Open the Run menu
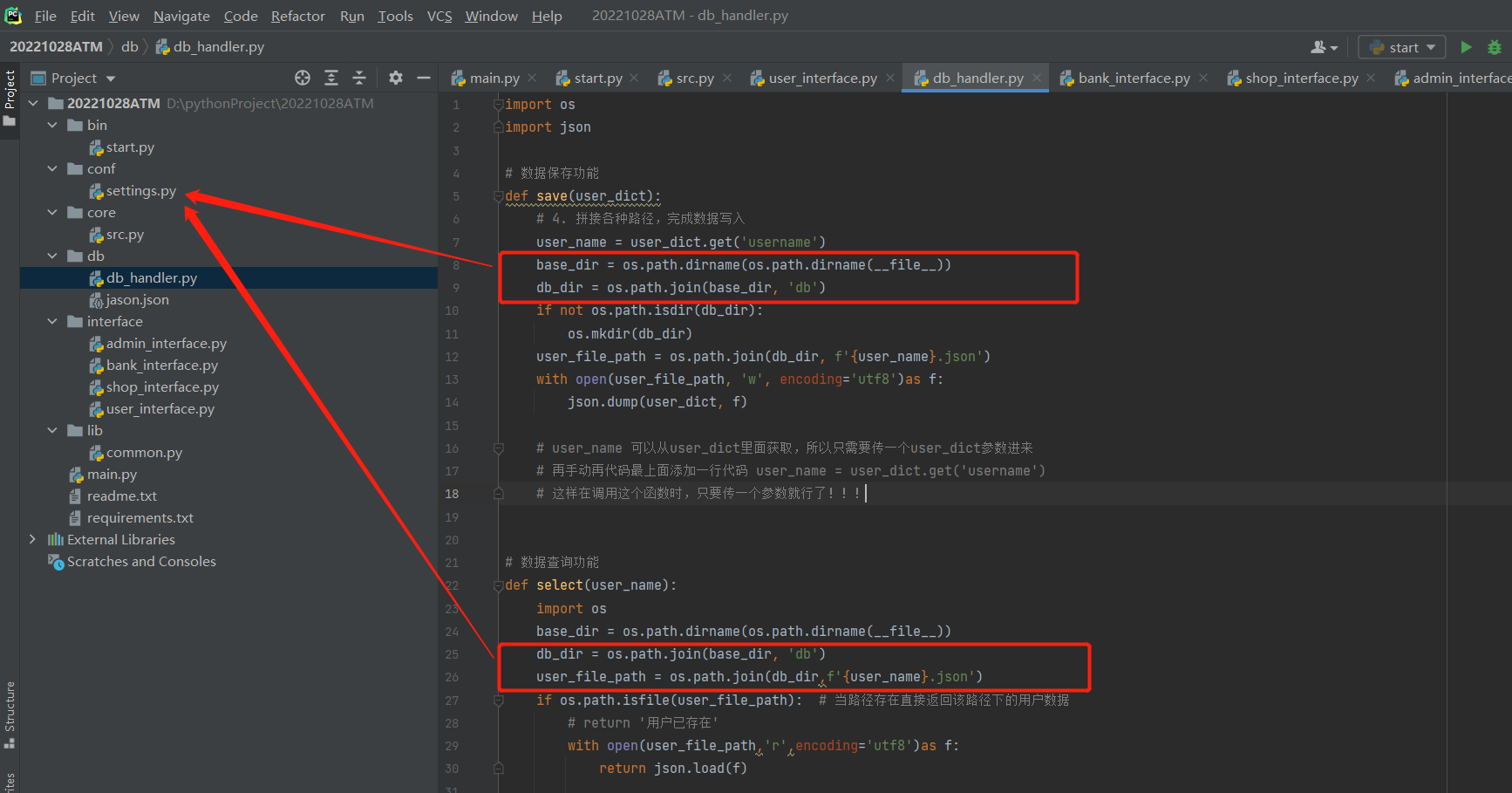Viewport: 1512px width, 793px height. tap(352, 16)
